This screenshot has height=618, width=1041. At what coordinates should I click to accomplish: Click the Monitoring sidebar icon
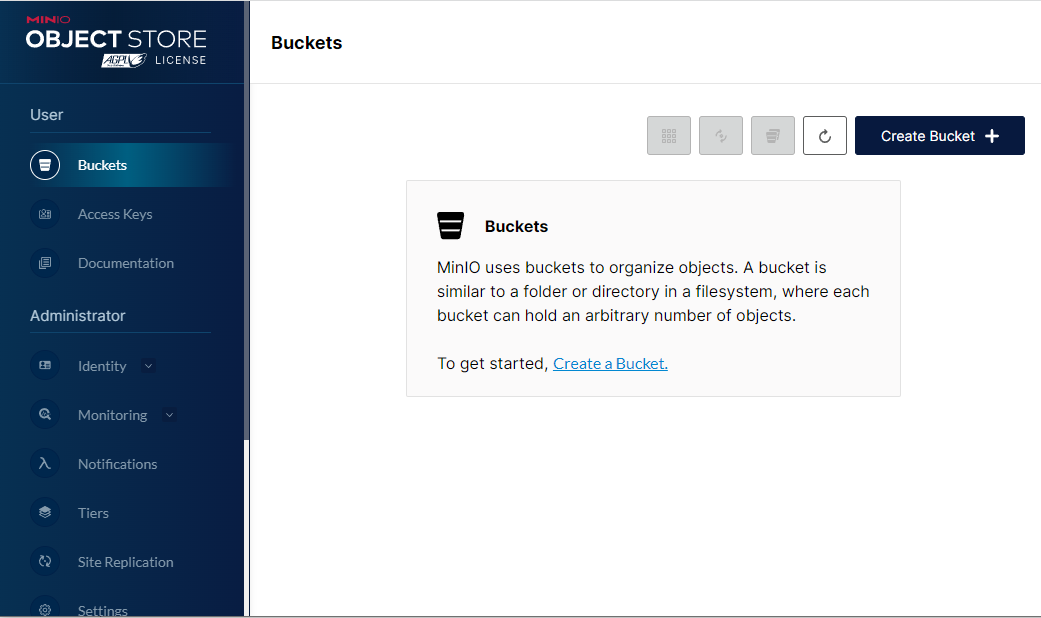tap(45, 415)
